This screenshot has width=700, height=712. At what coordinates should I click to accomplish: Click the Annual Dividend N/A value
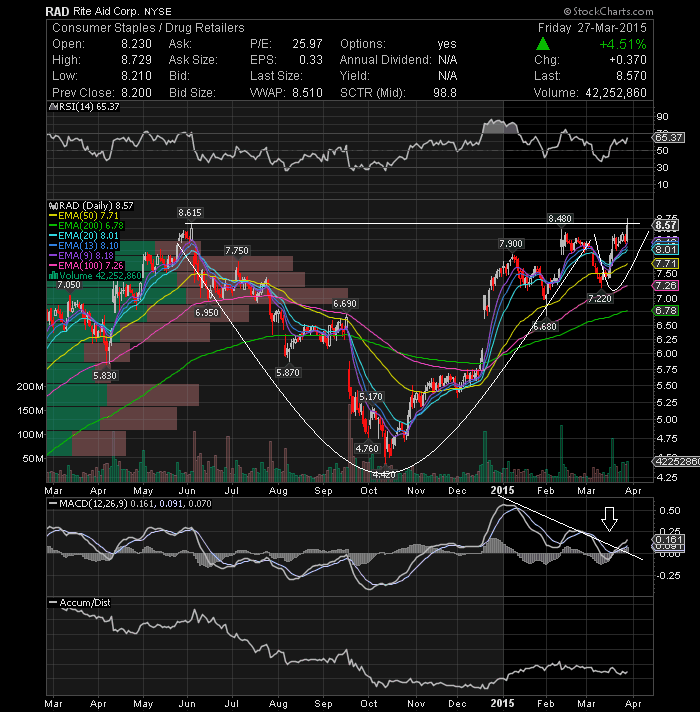pyautogui.click(x=447, y=60)
